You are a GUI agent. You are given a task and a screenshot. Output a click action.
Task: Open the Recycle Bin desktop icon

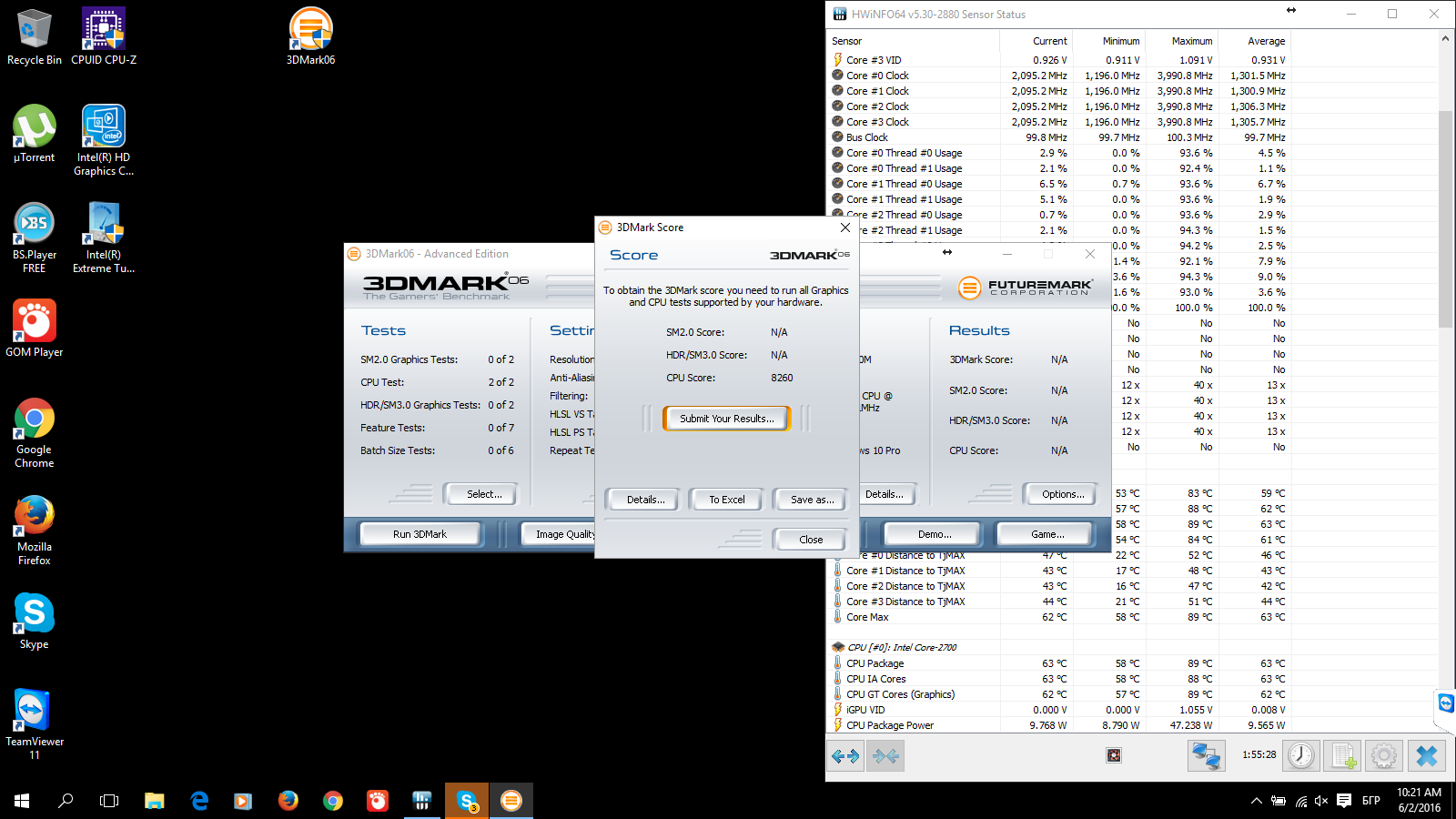(x=34, y=37)
